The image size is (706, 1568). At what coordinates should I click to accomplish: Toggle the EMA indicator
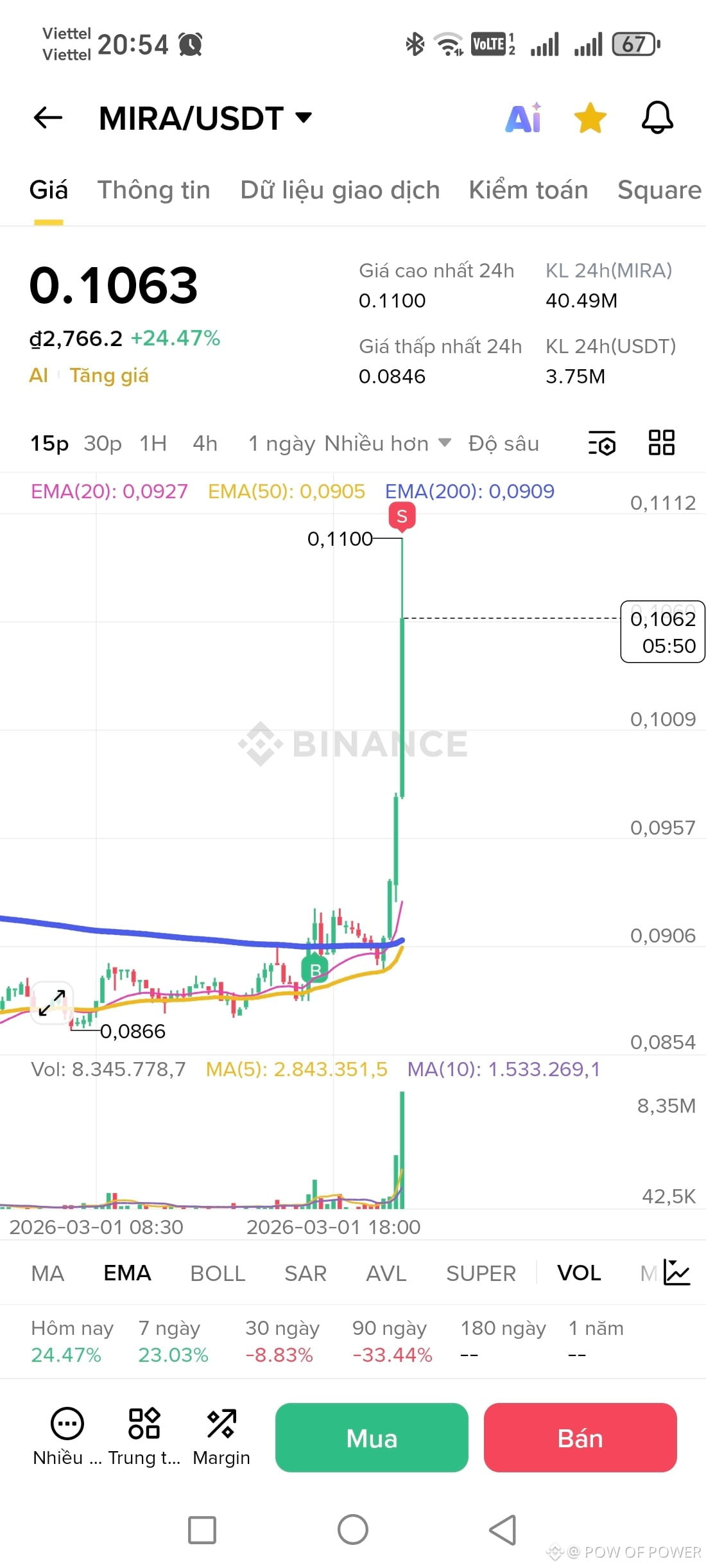coord(127,1273)
